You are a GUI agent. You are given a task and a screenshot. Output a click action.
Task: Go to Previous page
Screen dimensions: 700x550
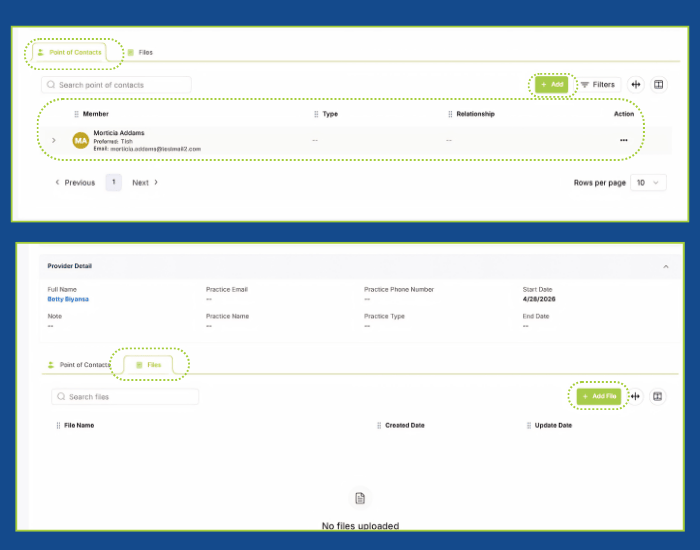[x=75, y=183]
